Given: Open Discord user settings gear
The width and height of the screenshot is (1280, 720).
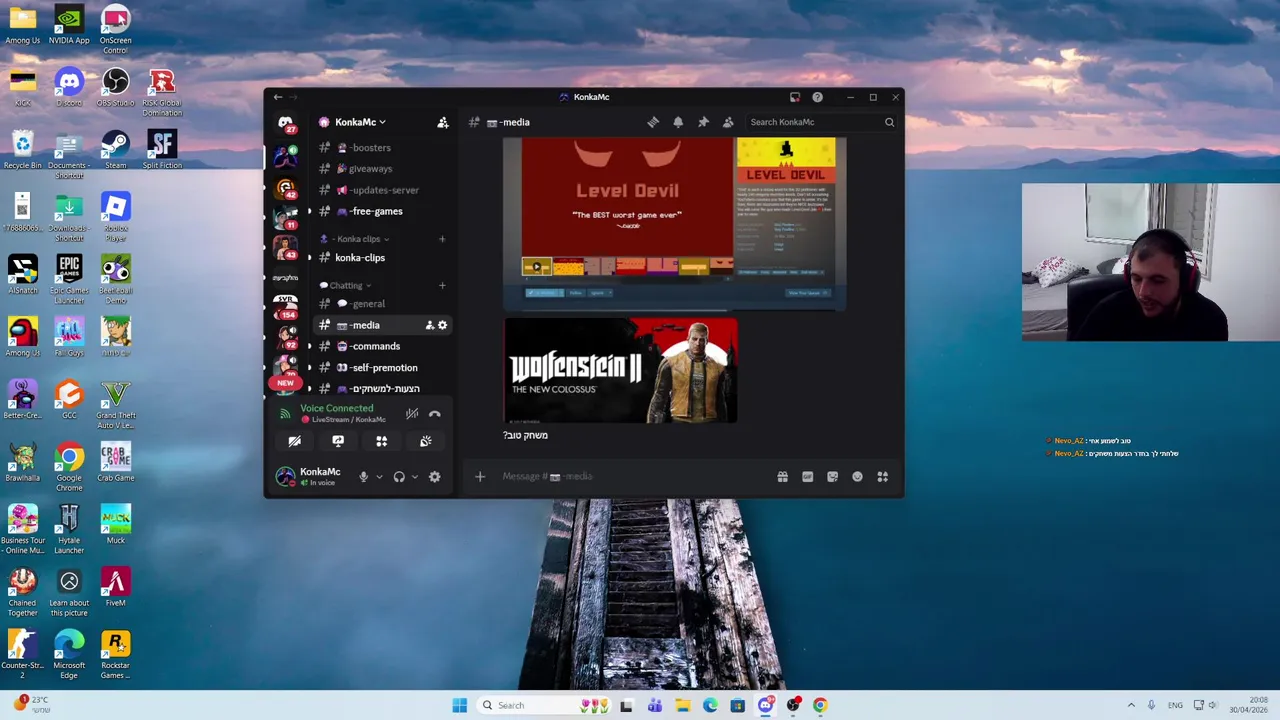Looking at the screenshot, I should (435, 477).
